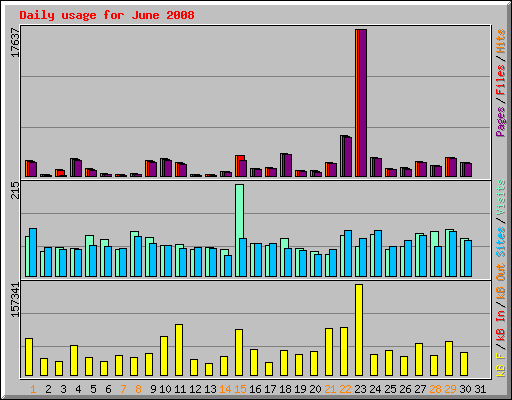512x400 pixels.
Task: Click day 16 on the date axis
Action: pyautogui.click(x=255, y=389)
